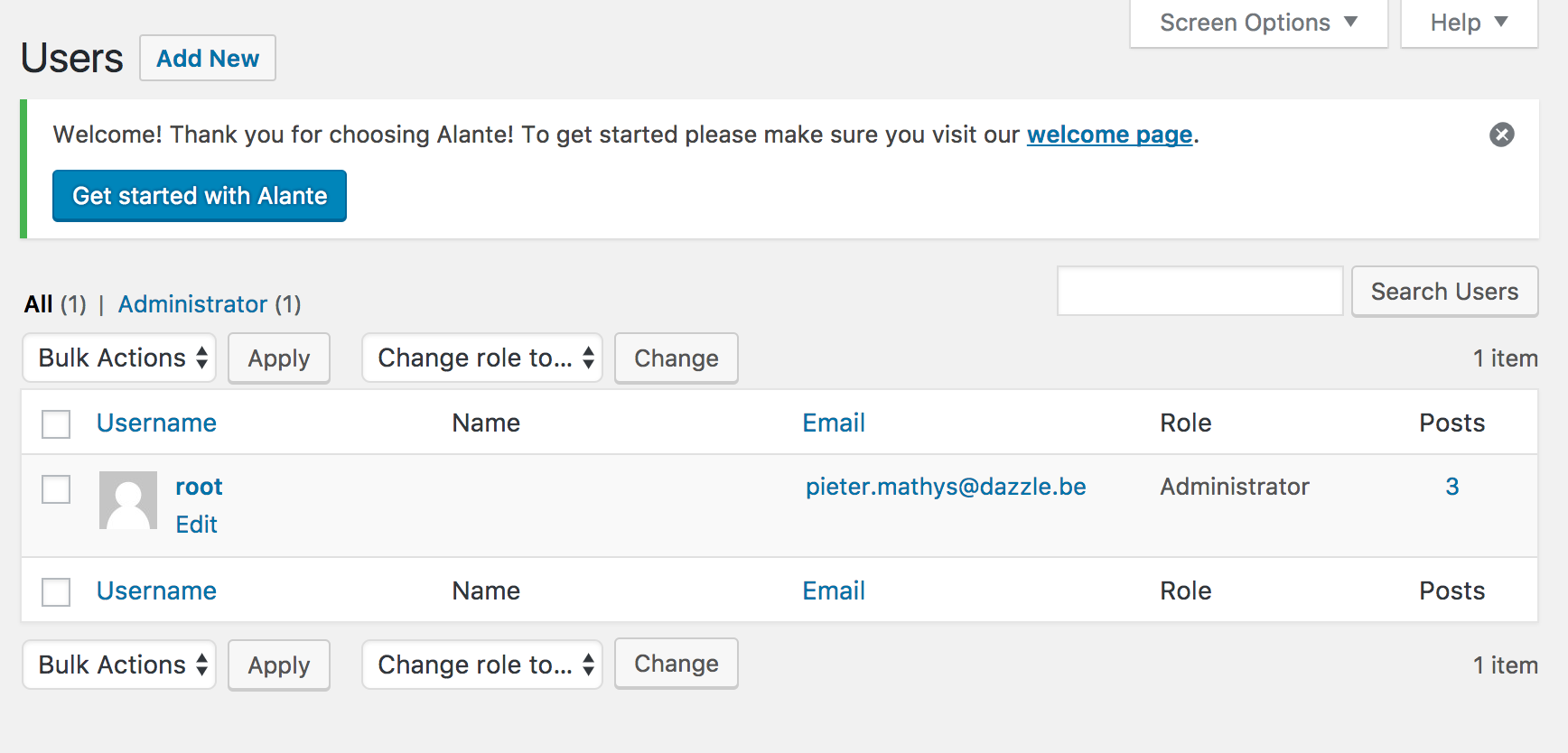Open root's posts count link
This screenshot has height=753, width=1568.
[x=1451, y=487]
